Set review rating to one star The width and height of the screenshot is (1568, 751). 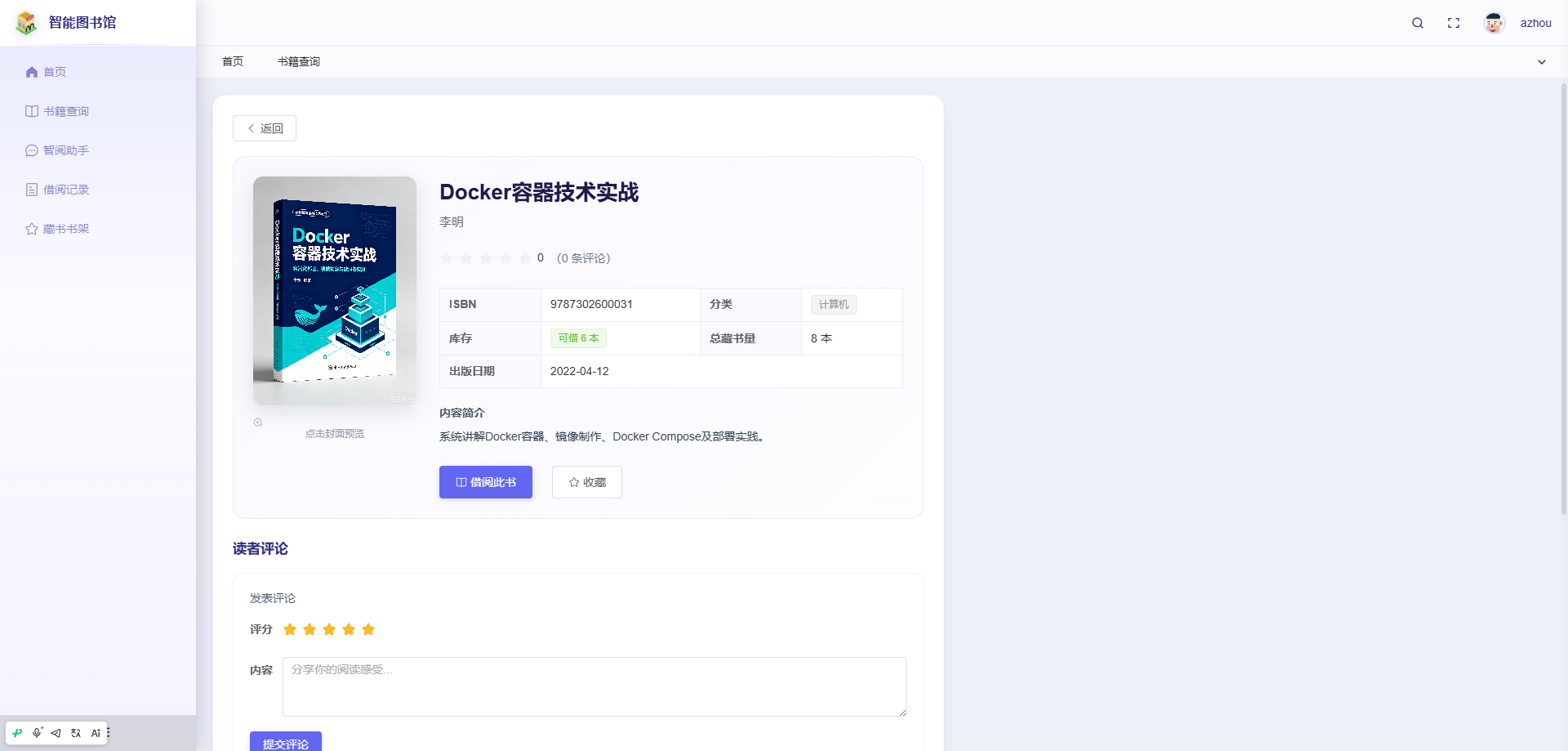[x=290, y=629]
